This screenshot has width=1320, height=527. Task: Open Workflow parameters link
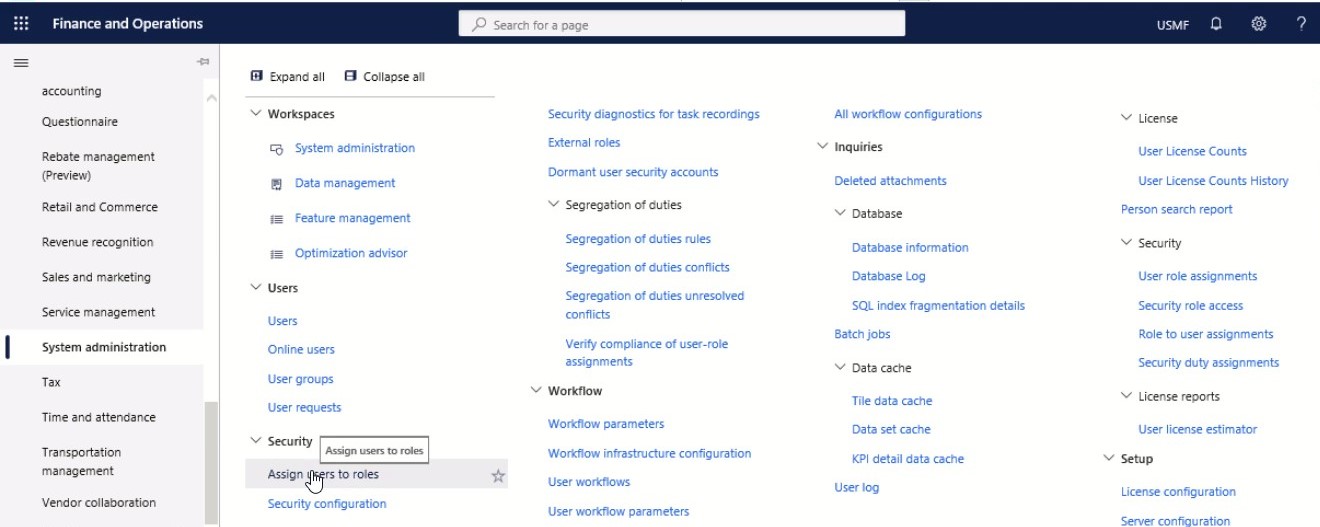606,424
